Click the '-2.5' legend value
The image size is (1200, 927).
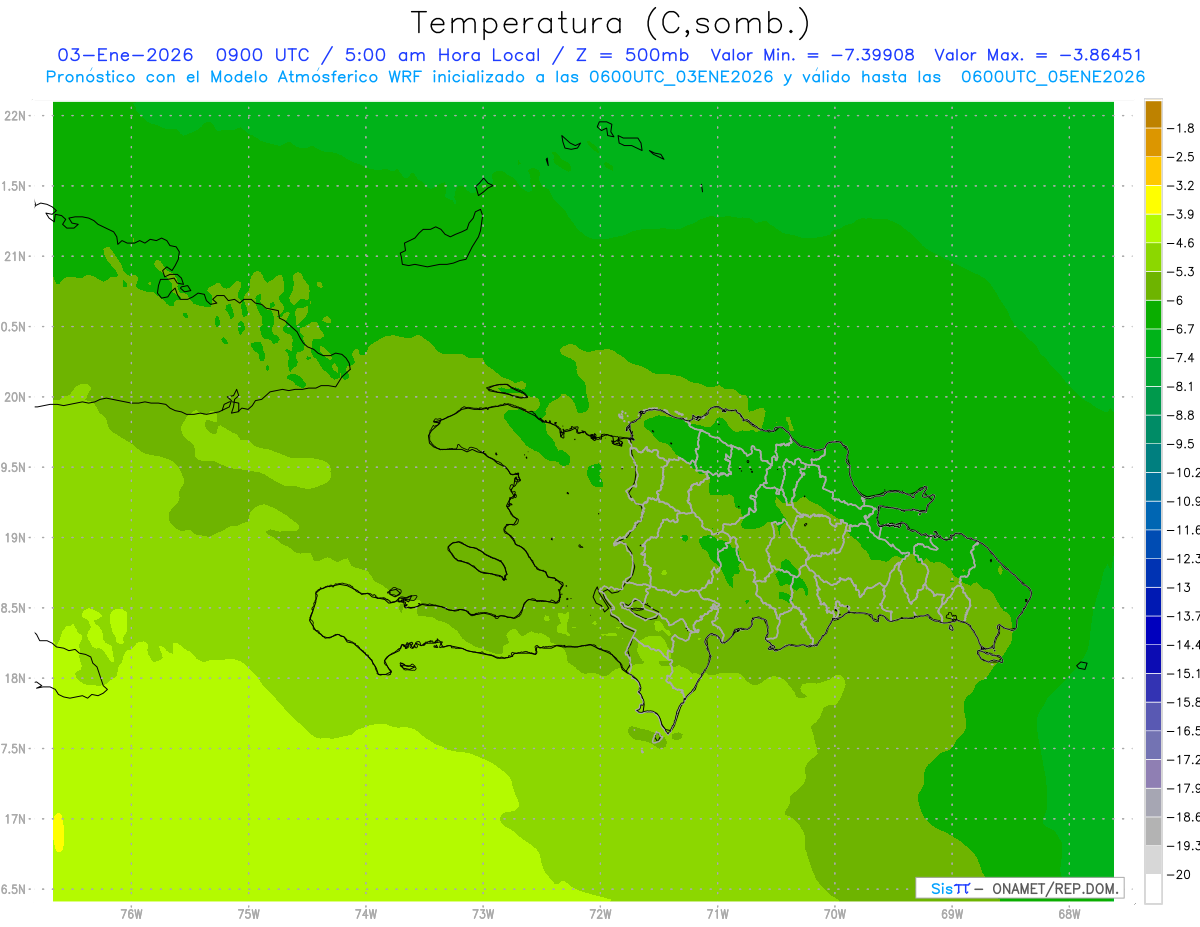[x=1181, y=157]
